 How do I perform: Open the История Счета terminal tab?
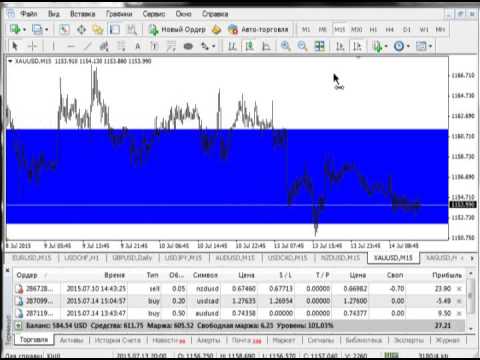(x=117, y=340)
